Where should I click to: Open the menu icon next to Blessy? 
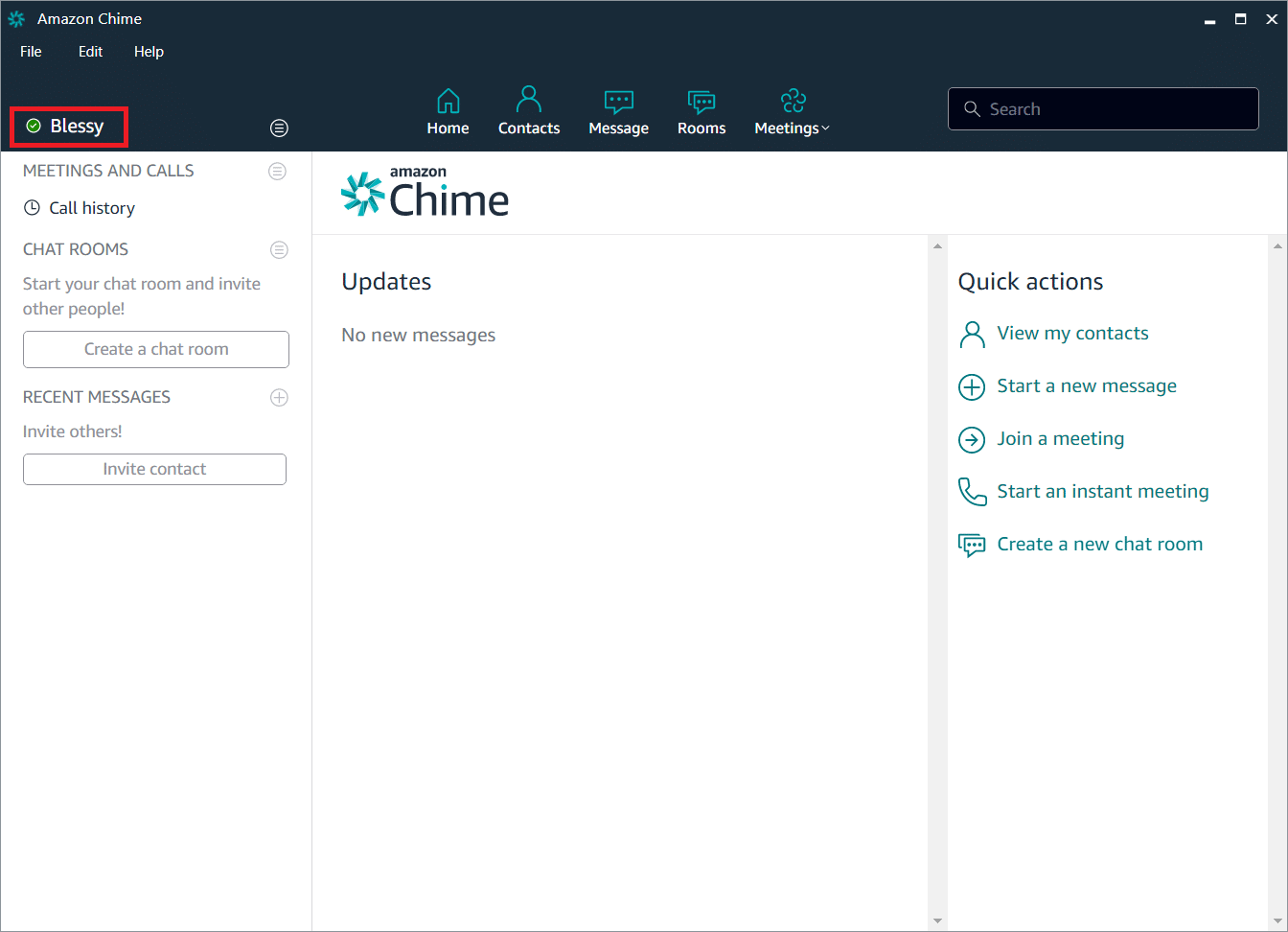pos(279,128)
